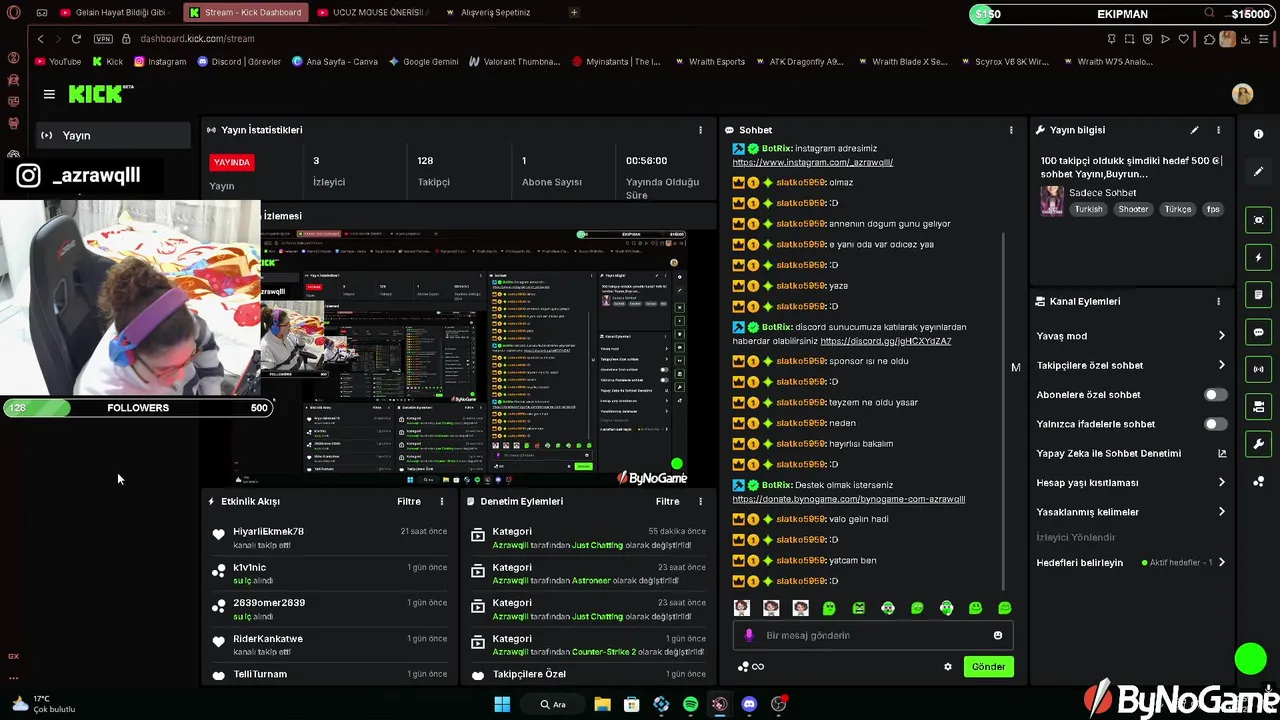Click the chat vertical scrollbar
The height and width of the screenshot is (720, 1280).
(1003, 410)
